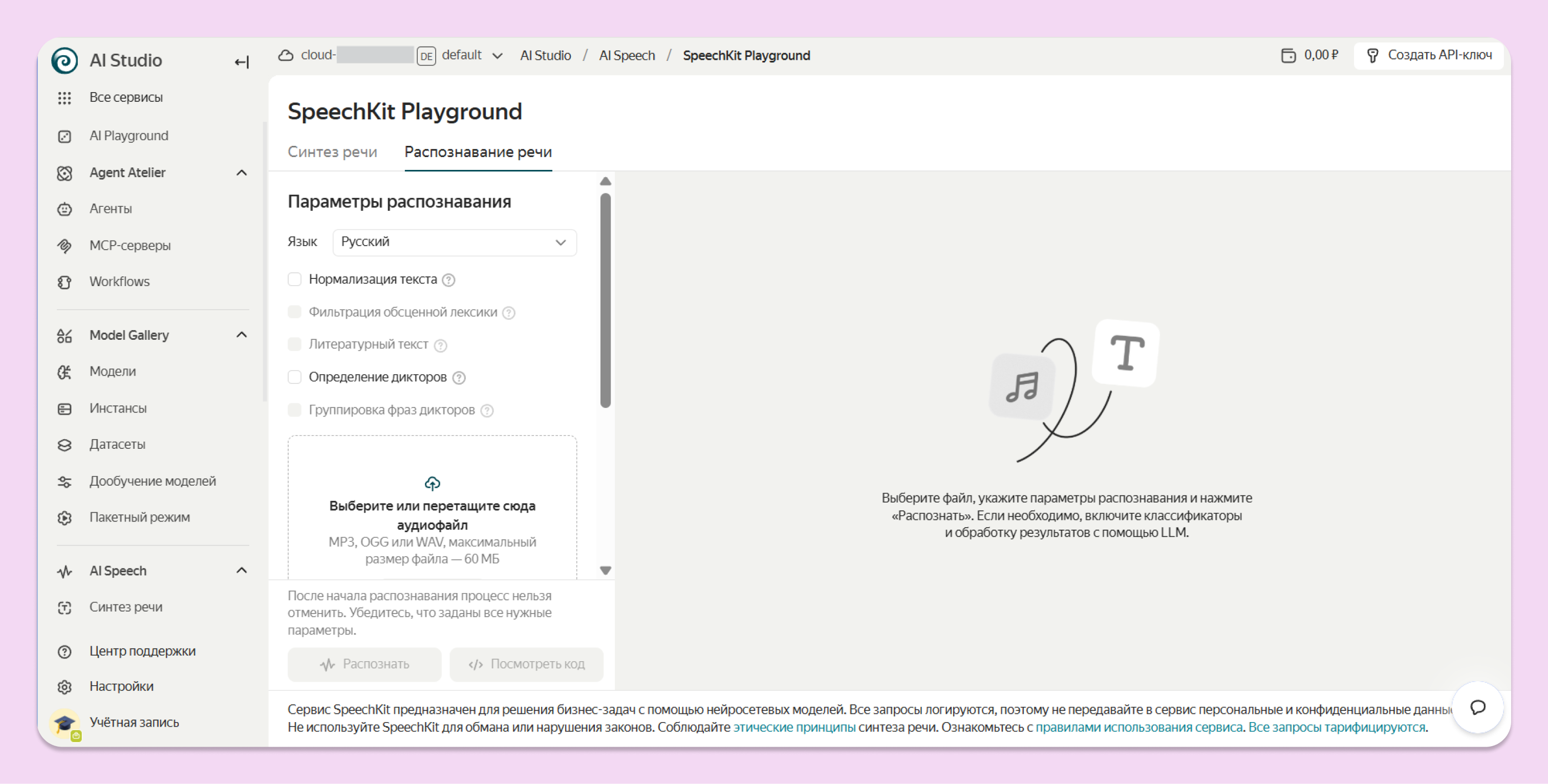Click the AI Speech waveform icon

[64, 571]
